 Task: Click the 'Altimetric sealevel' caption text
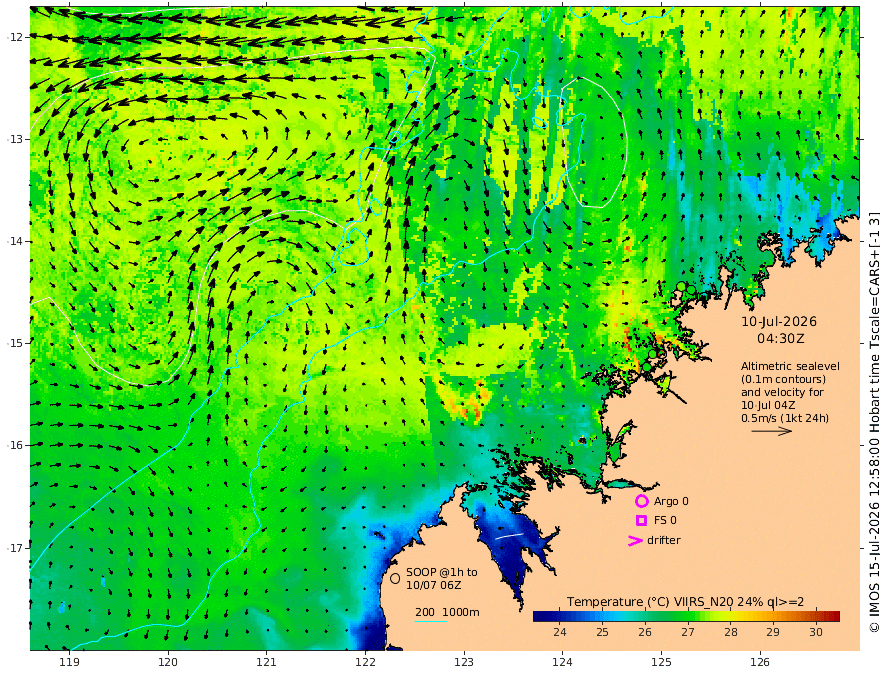click(790, 366)
